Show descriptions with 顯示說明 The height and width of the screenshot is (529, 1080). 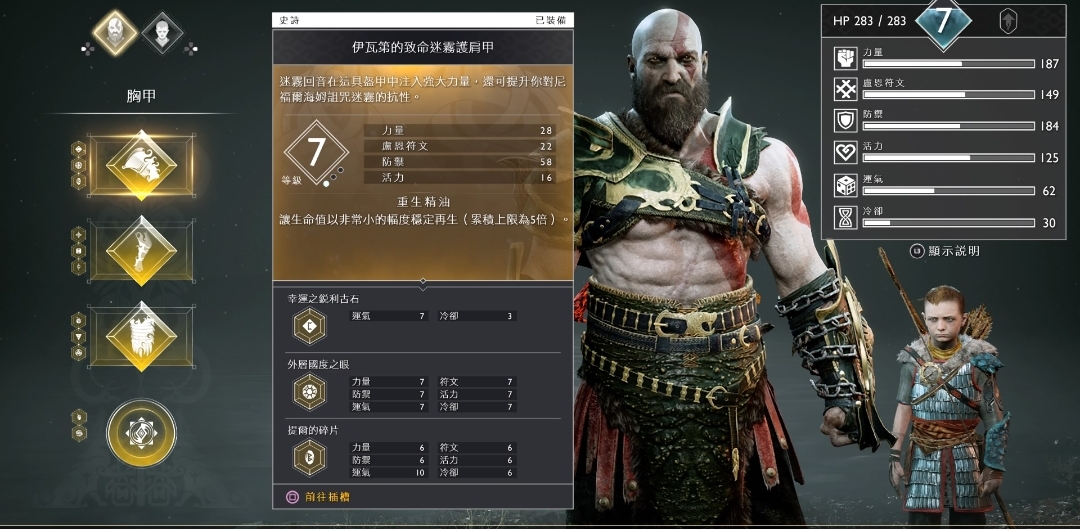[x=945, y=251]
